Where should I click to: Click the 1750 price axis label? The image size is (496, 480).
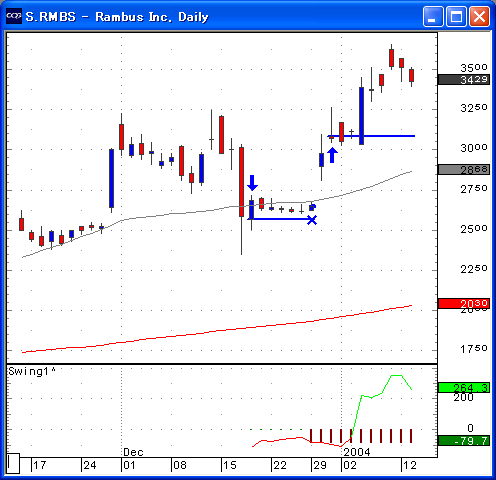click(x=474, y=349)
